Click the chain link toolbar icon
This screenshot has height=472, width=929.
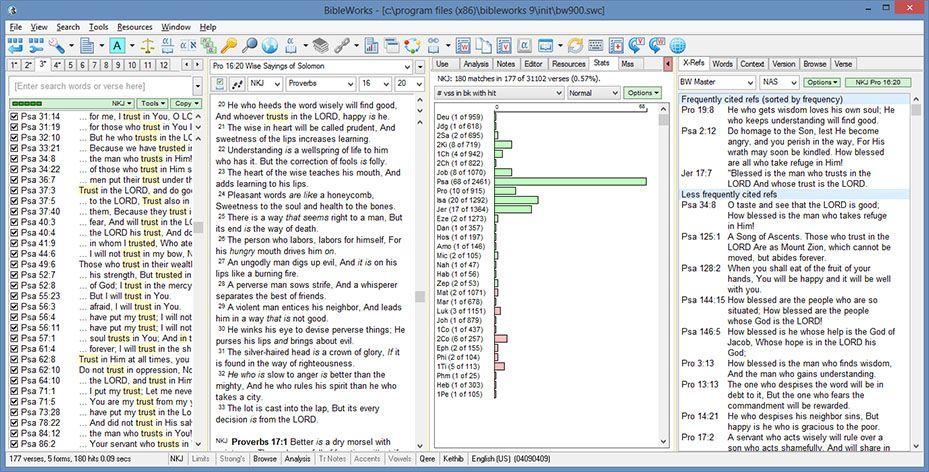pyautogui.click(x=341, y=45)
